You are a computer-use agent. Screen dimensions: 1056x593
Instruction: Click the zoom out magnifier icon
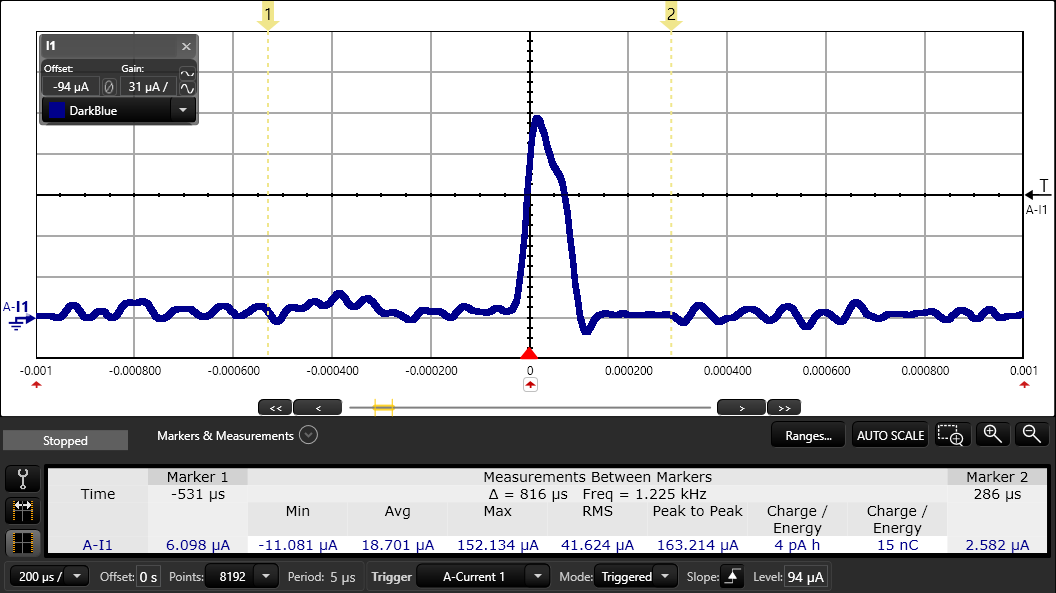(1031, 434)
